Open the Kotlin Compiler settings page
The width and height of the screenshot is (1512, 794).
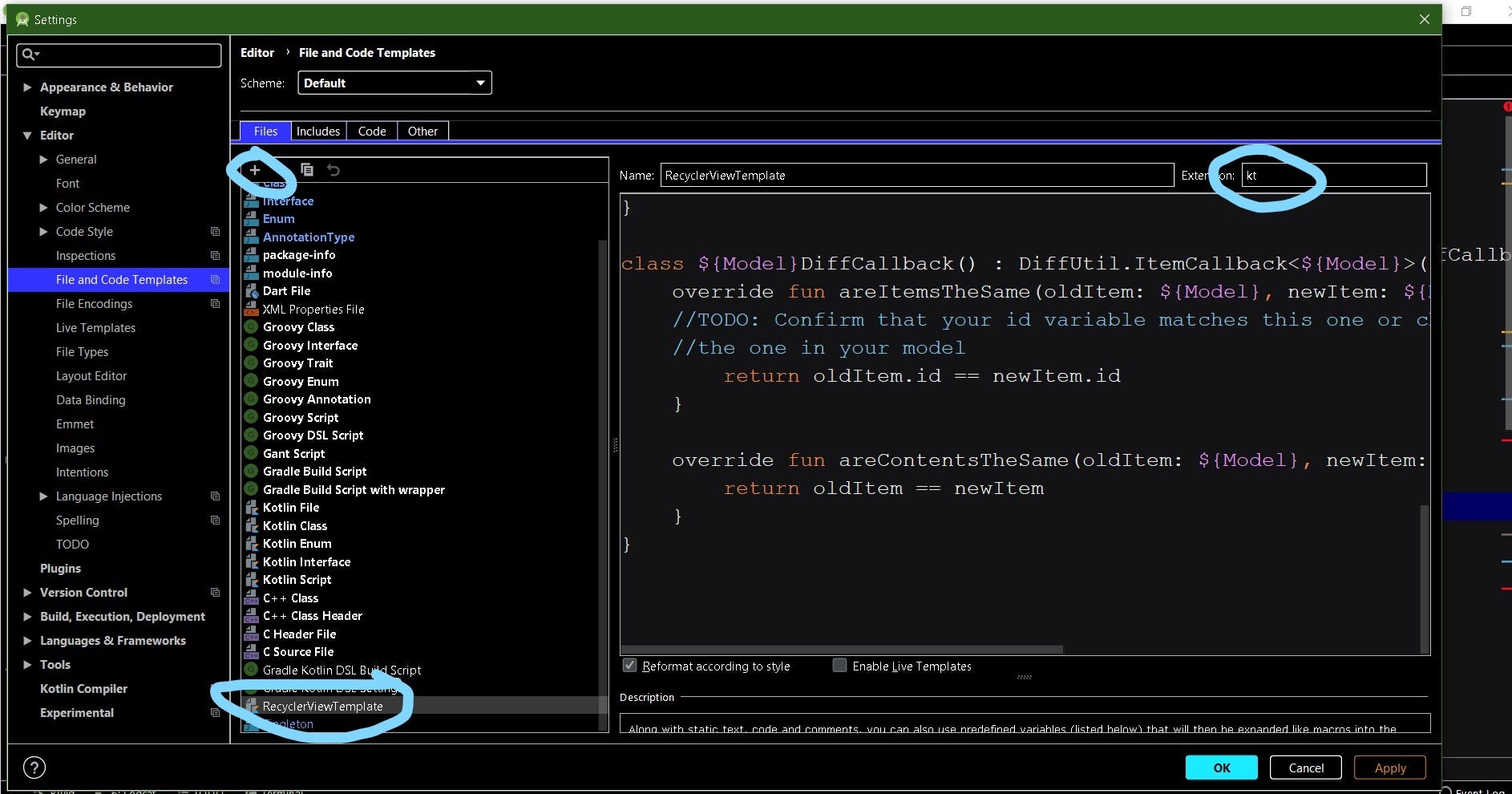coord(83,689)
